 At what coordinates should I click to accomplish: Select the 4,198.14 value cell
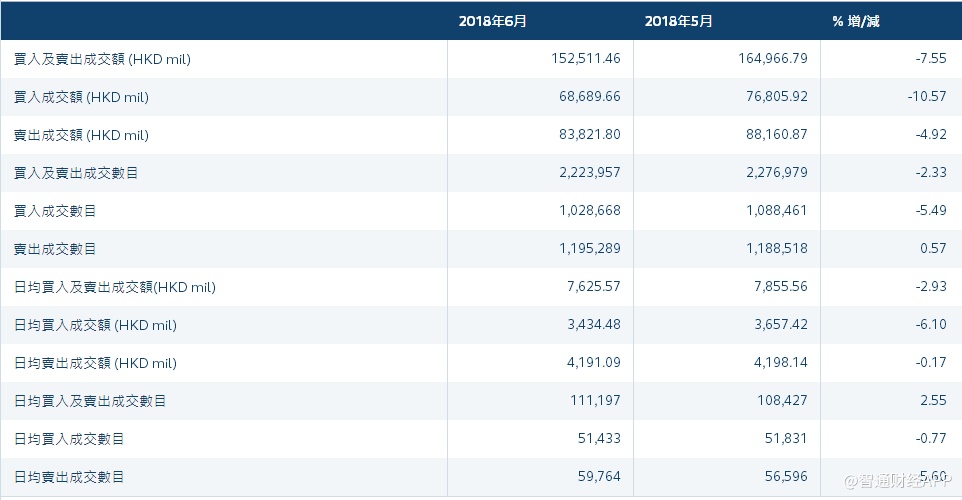click(782, 363)
